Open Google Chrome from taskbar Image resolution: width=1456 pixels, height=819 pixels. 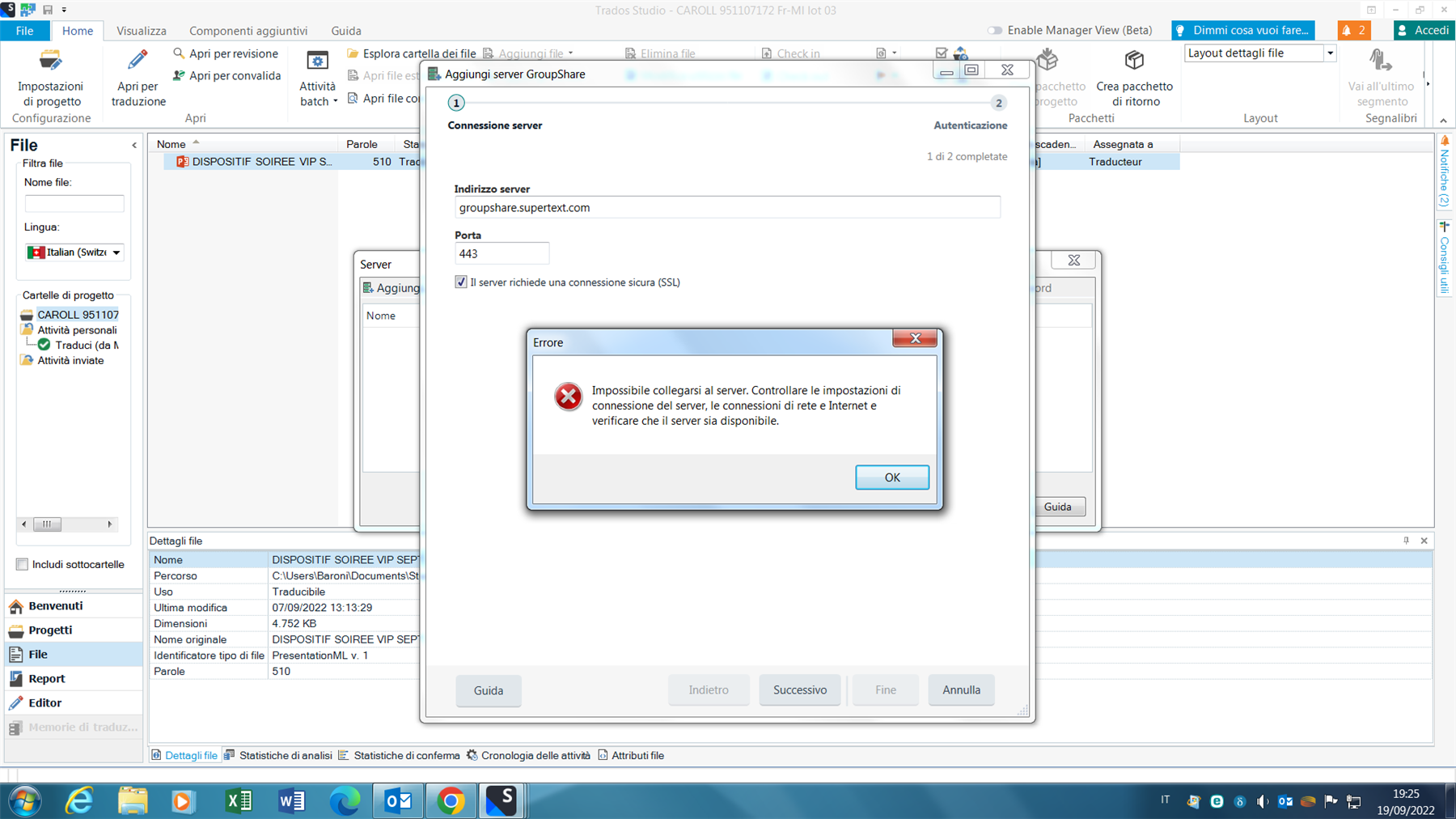coord(451,801)
